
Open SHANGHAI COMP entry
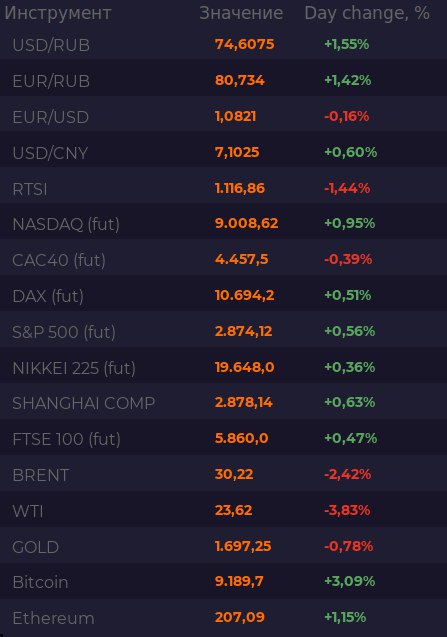[224, 403]
